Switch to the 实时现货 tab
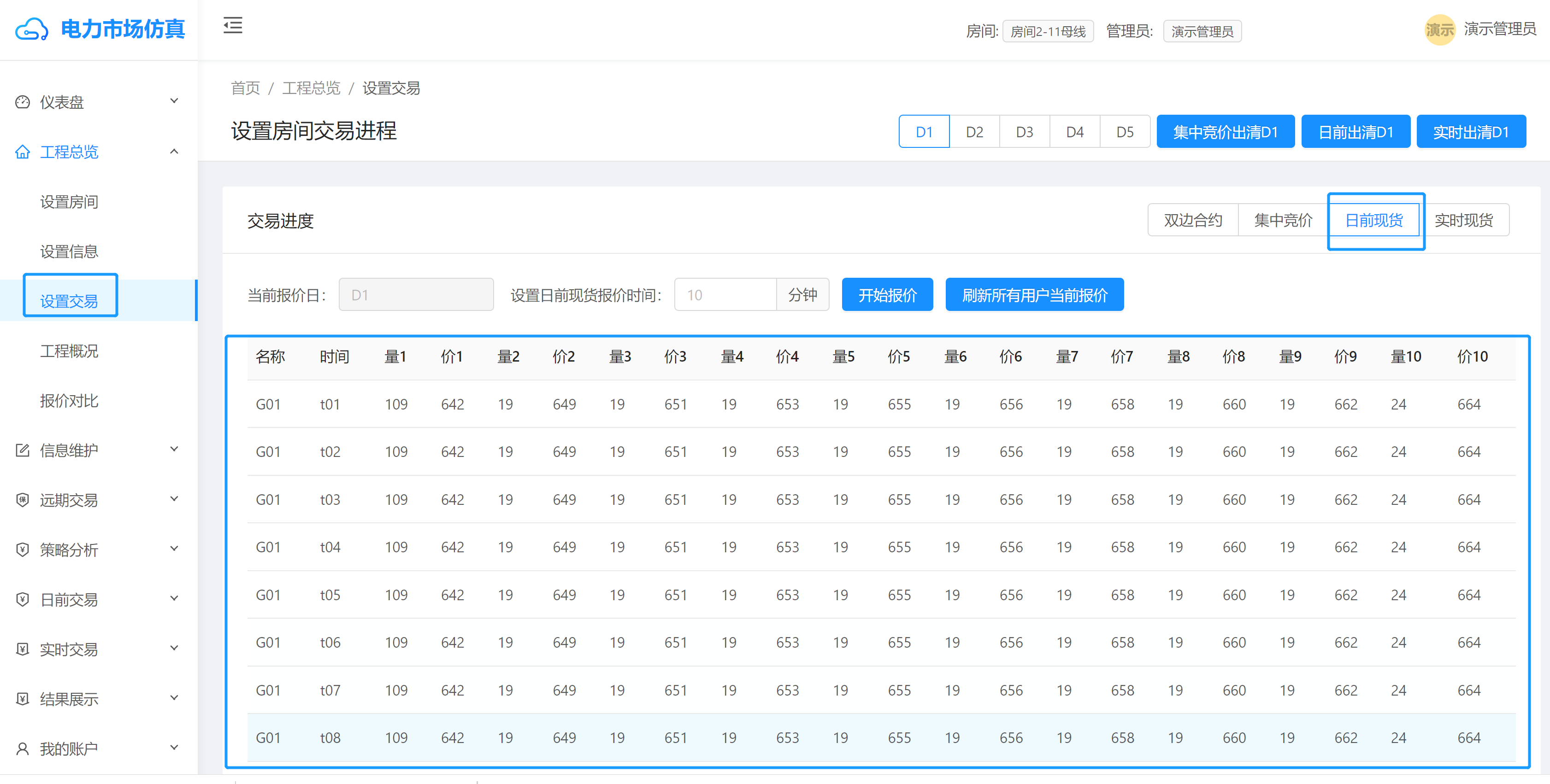The height and width of the screenshot is (784, 1550). [x=1464, y=220]
